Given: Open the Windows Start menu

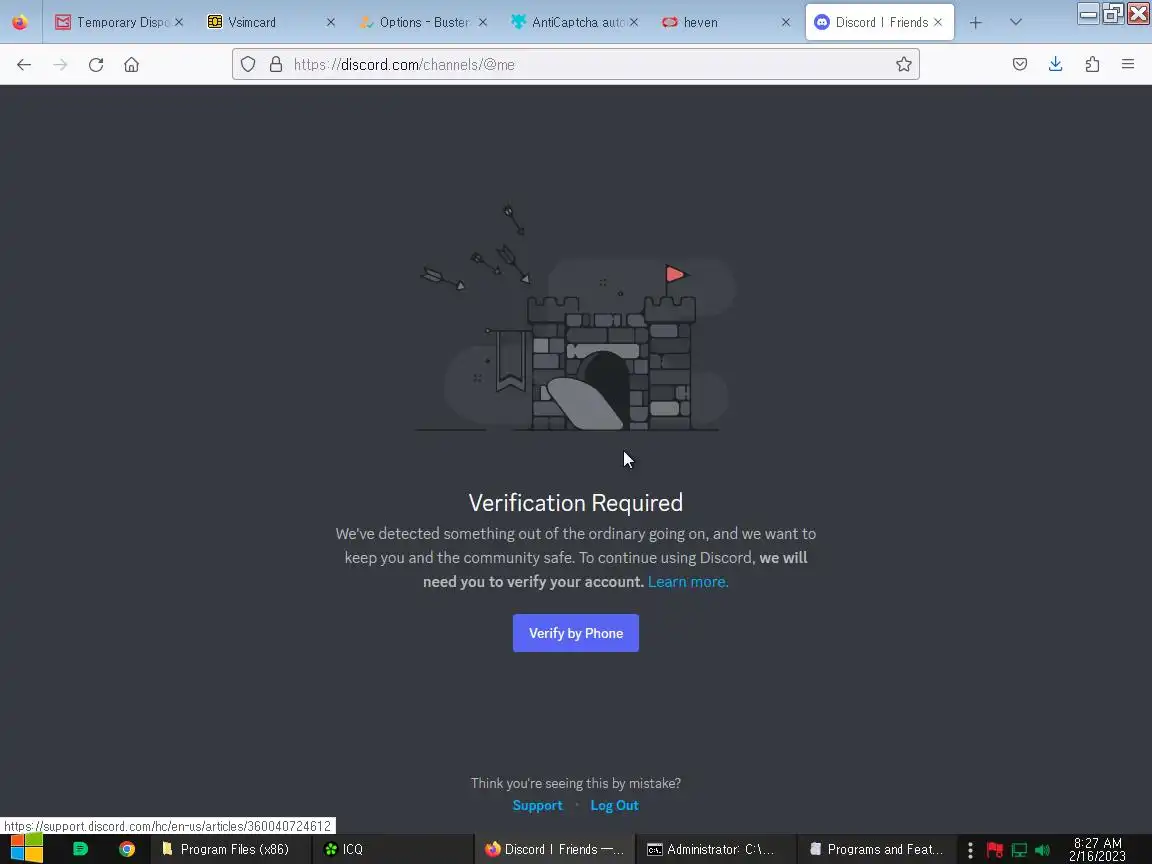Looking at the screenshot, I should point(26,849).
